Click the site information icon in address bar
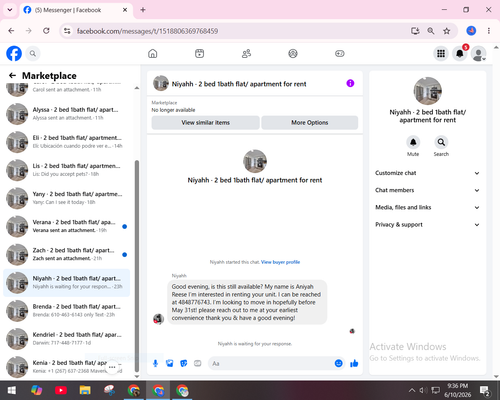 point(67,31)
